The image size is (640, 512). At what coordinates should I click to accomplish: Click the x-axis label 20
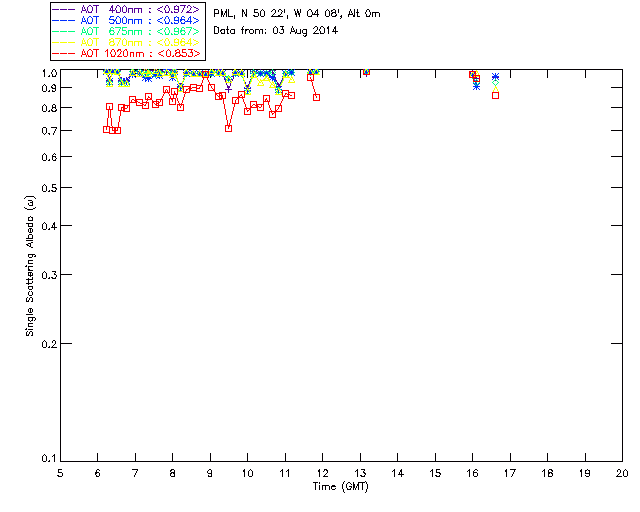622,473
